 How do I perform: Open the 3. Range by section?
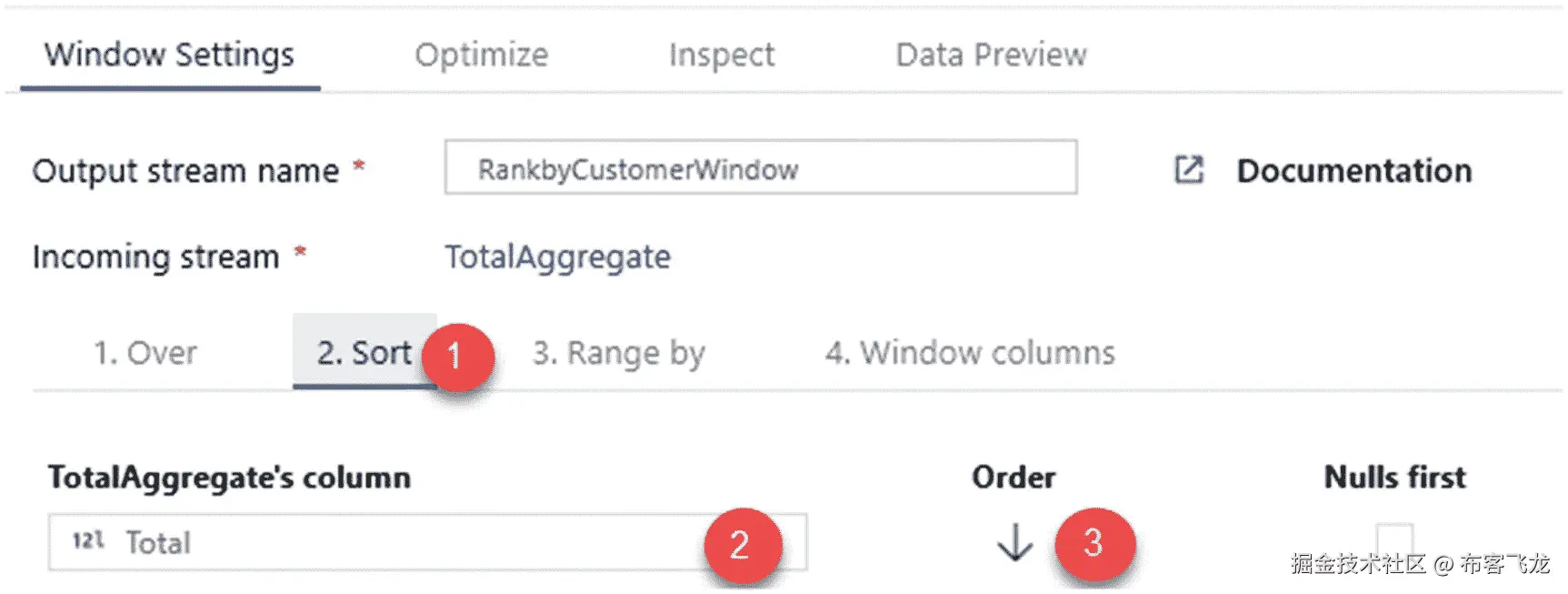(619, 353)
